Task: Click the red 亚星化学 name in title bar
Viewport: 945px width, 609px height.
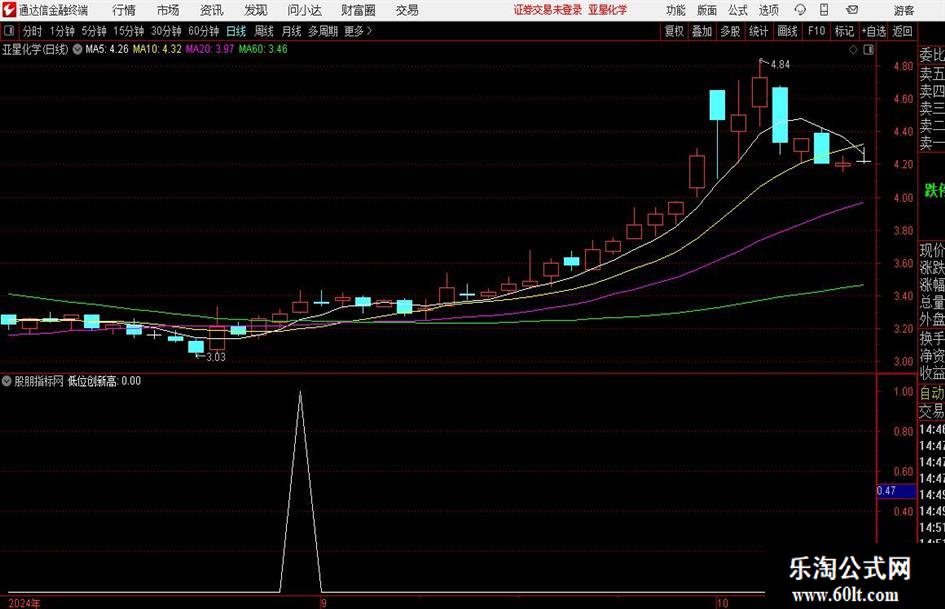Action: point(608,10)
